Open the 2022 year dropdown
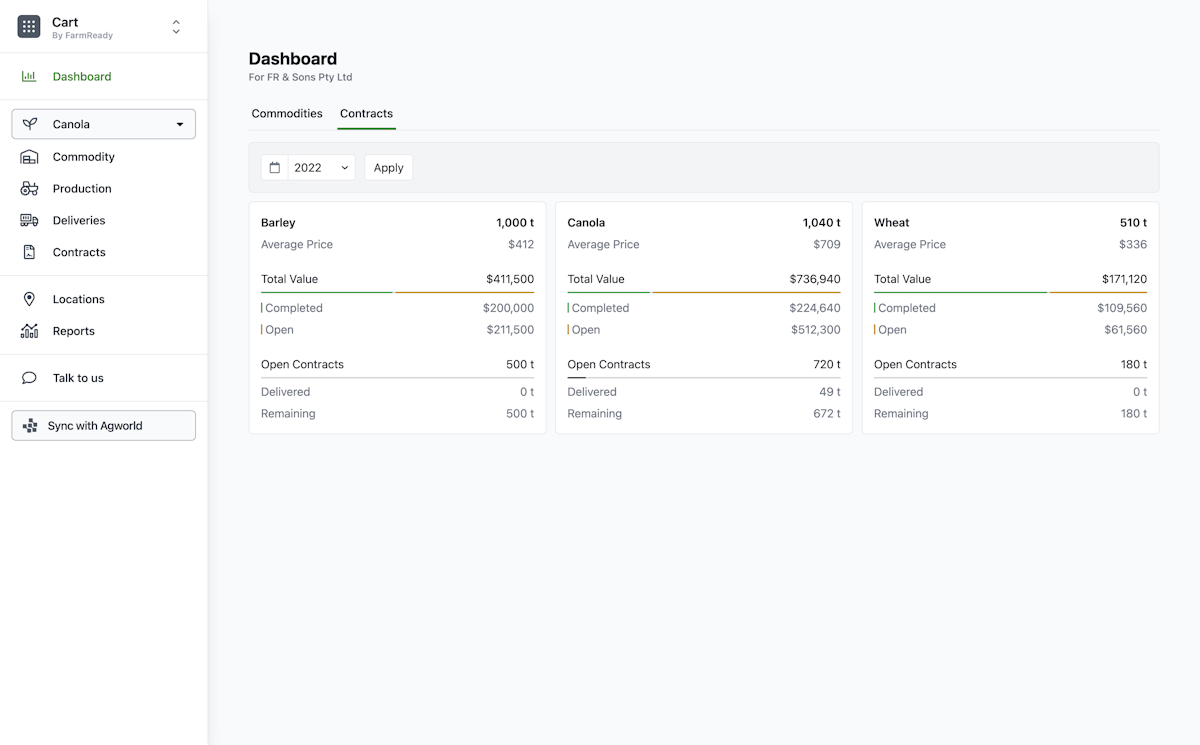Image resolution: width=1200 pixels, height=745 pixels. (321, 168)
